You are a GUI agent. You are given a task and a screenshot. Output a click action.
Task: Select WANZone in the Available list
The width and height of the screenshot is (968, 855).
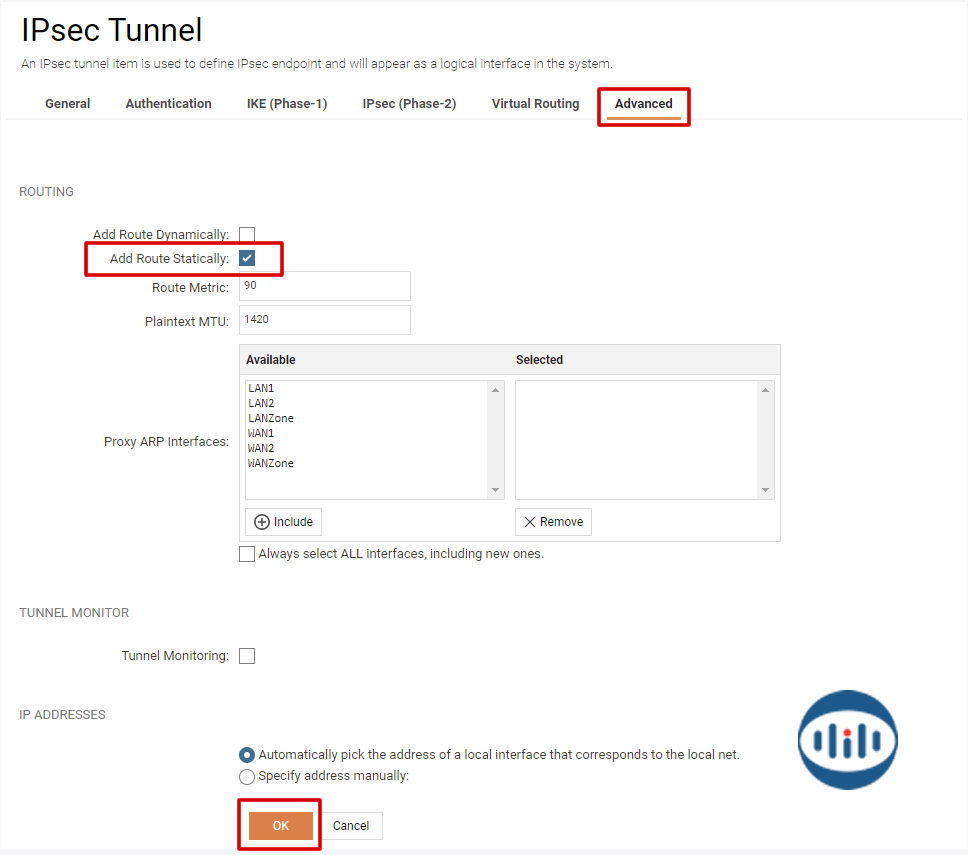click(x=271, y=463)
